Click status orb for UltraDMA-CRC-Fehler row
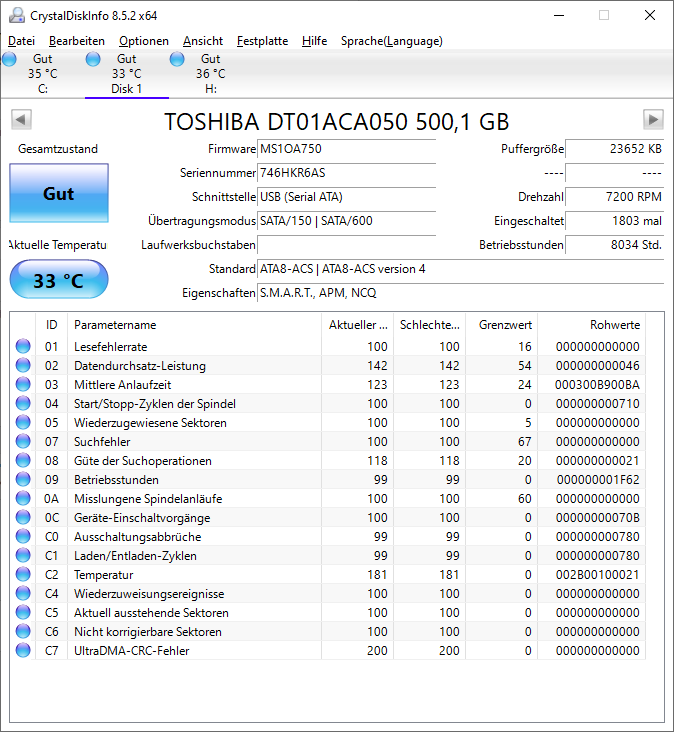Screen dimensions: 674x732 coord(23,650)
